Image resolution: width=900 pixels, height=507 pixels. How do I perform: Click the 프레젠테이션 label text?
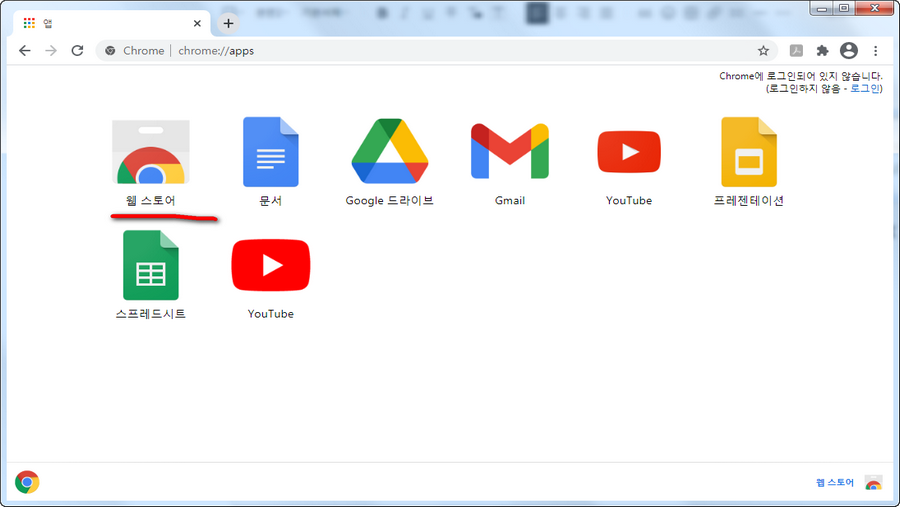click(748, 200)
